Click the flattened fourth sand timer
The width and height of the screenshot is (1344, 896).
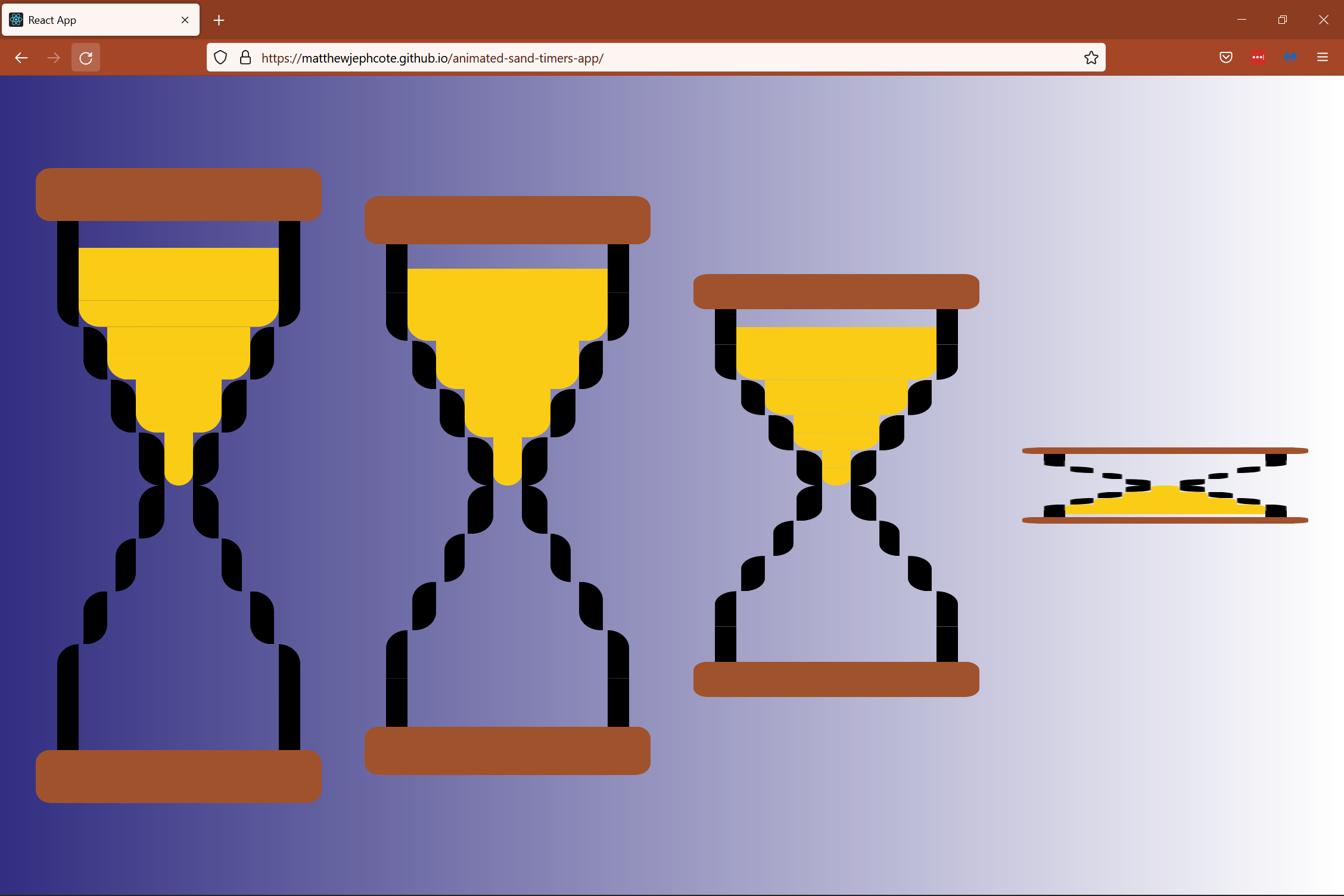click(1165, 486)
